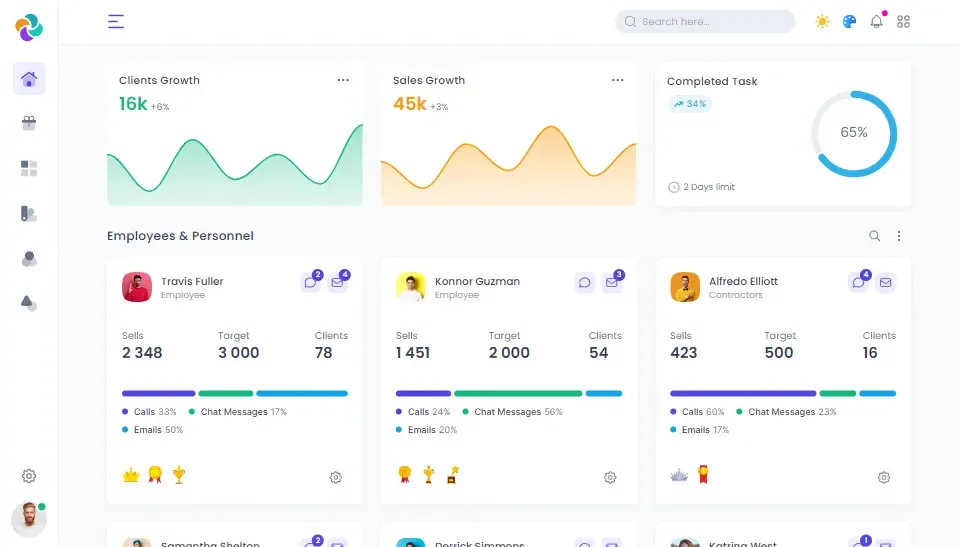Open Konnor Guzman name link
This screenshot has height=547, width=959.
477,281
